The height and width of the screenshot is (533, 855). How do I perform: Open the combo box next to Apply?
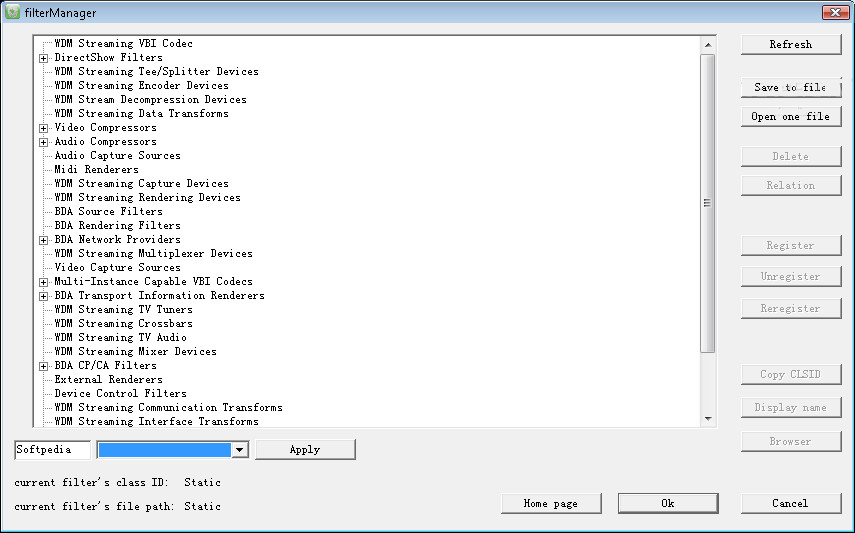coord(239,450)
